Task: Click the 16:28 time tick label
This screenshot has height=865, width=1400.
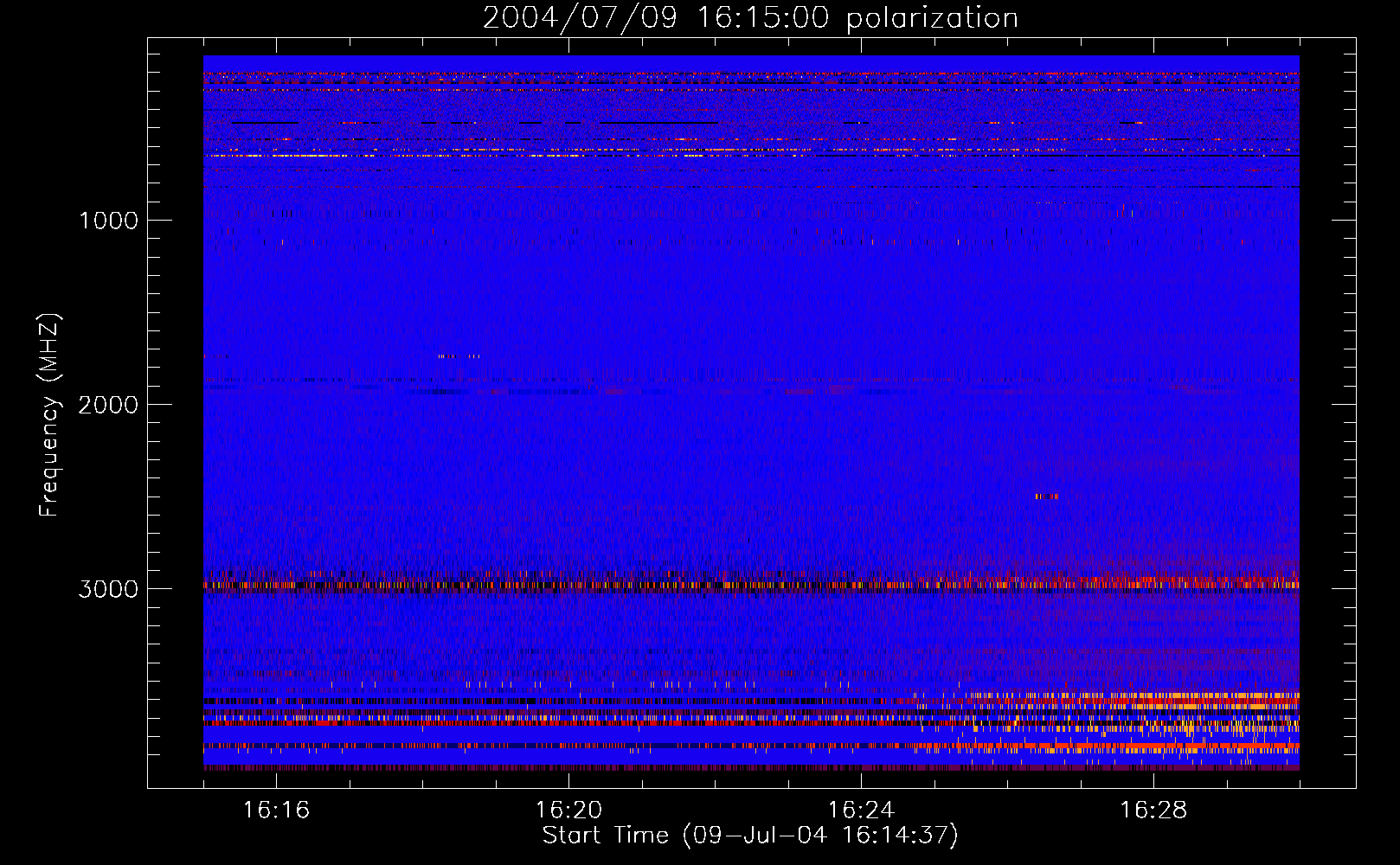Action: (1153, 811)
